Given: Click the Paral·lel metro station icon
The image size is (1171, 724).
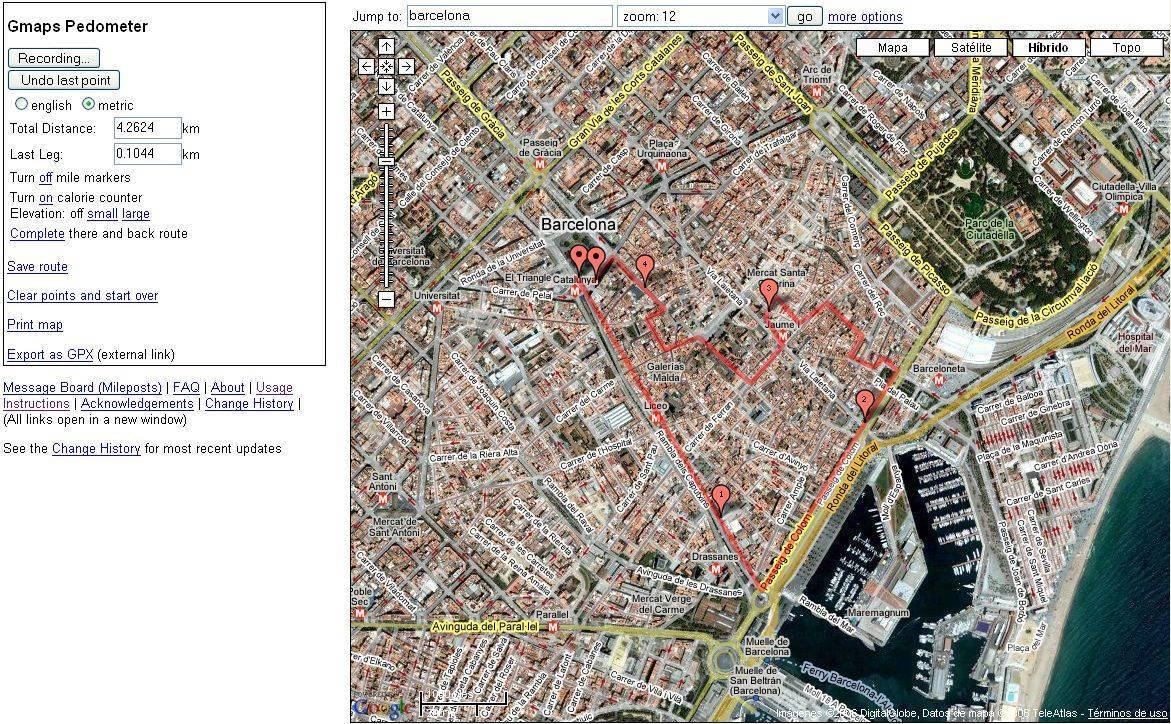Looking at the screenshot, I should (553, 627).
